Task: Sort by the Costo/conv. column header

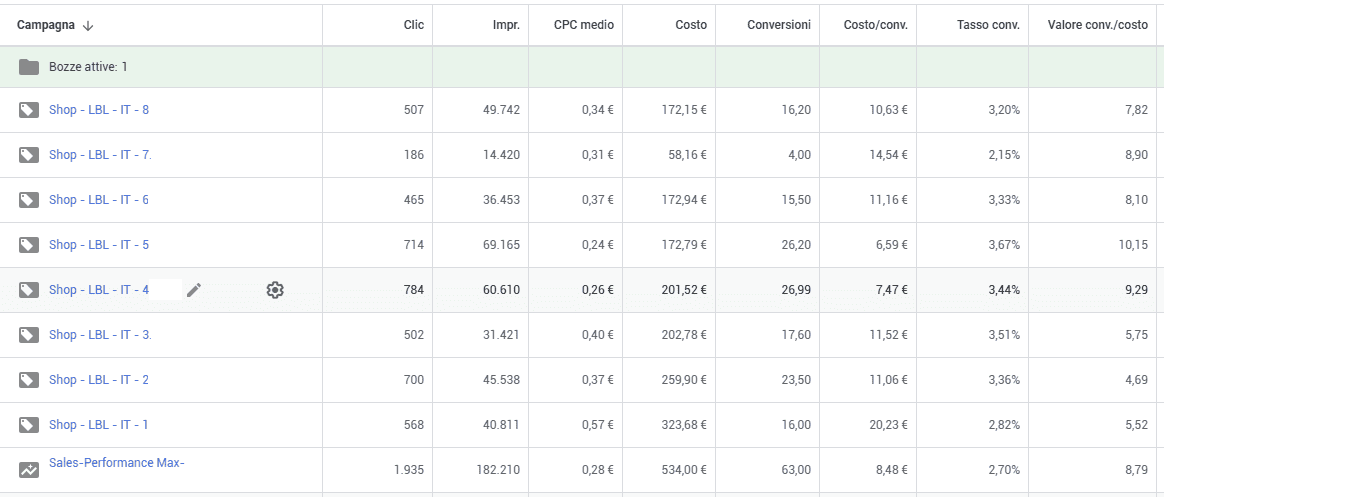Action: pos(878,25)
